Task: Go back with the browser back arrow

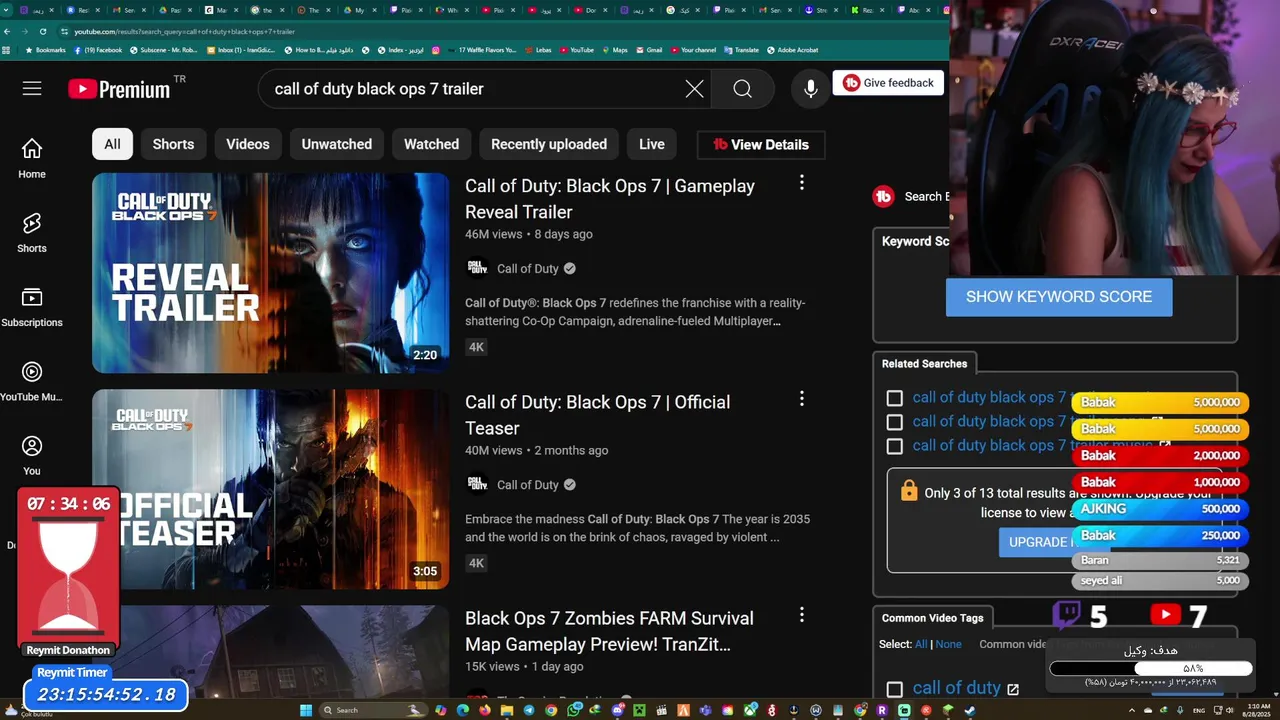Action: pyautogui.click(x=7, y=31)
